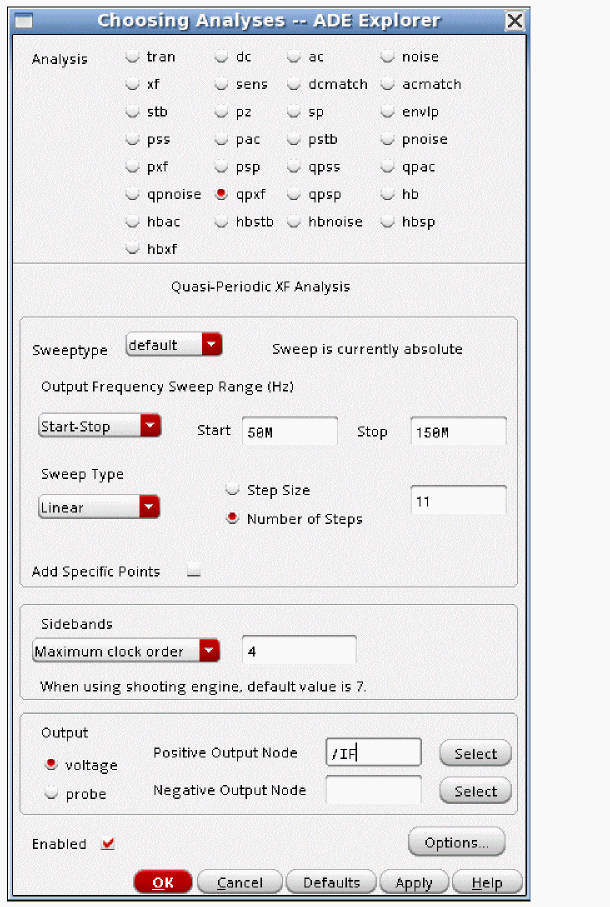610x907 pixels.
Task: Open Help for this form
Action: click(487, 882)
